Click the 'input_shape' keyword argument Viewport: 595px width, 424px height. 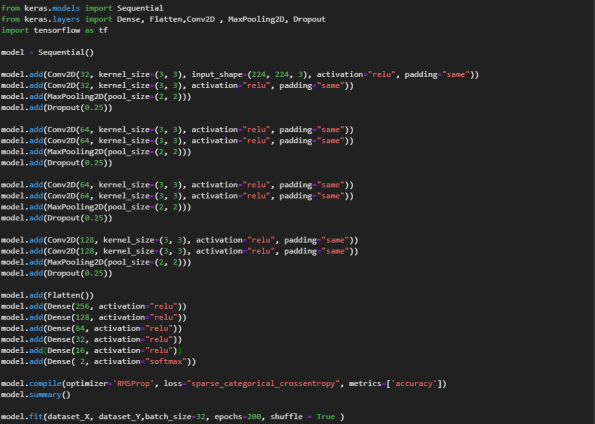point(217,74)
